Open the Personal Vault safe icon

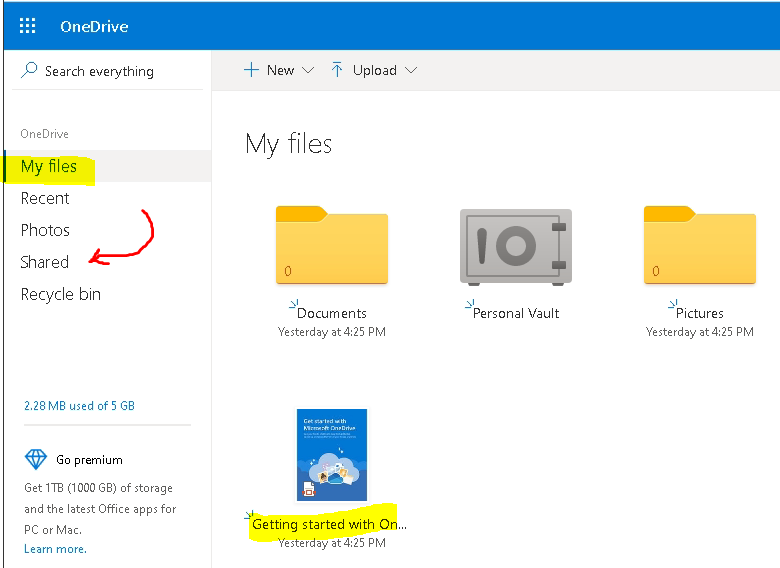click(516, 247)
